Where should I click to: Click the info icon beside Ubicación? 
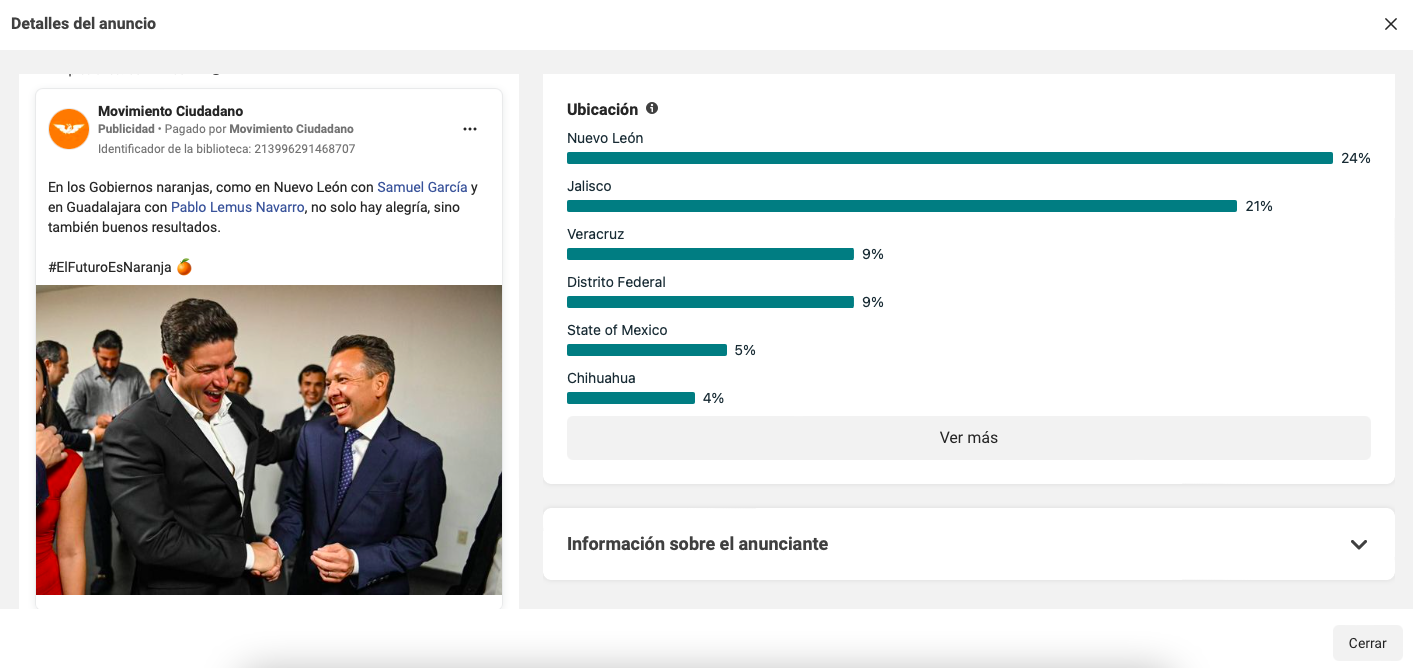click(x=652, y=108)
